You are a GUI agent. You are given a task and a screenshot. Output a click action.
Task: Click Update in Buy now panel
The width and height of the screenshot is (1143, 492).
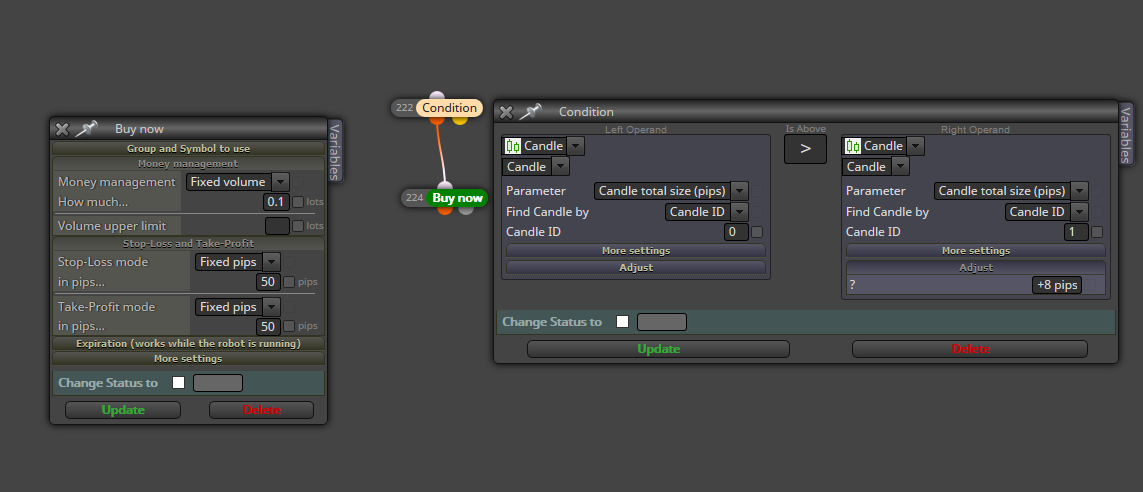point(123,410)
